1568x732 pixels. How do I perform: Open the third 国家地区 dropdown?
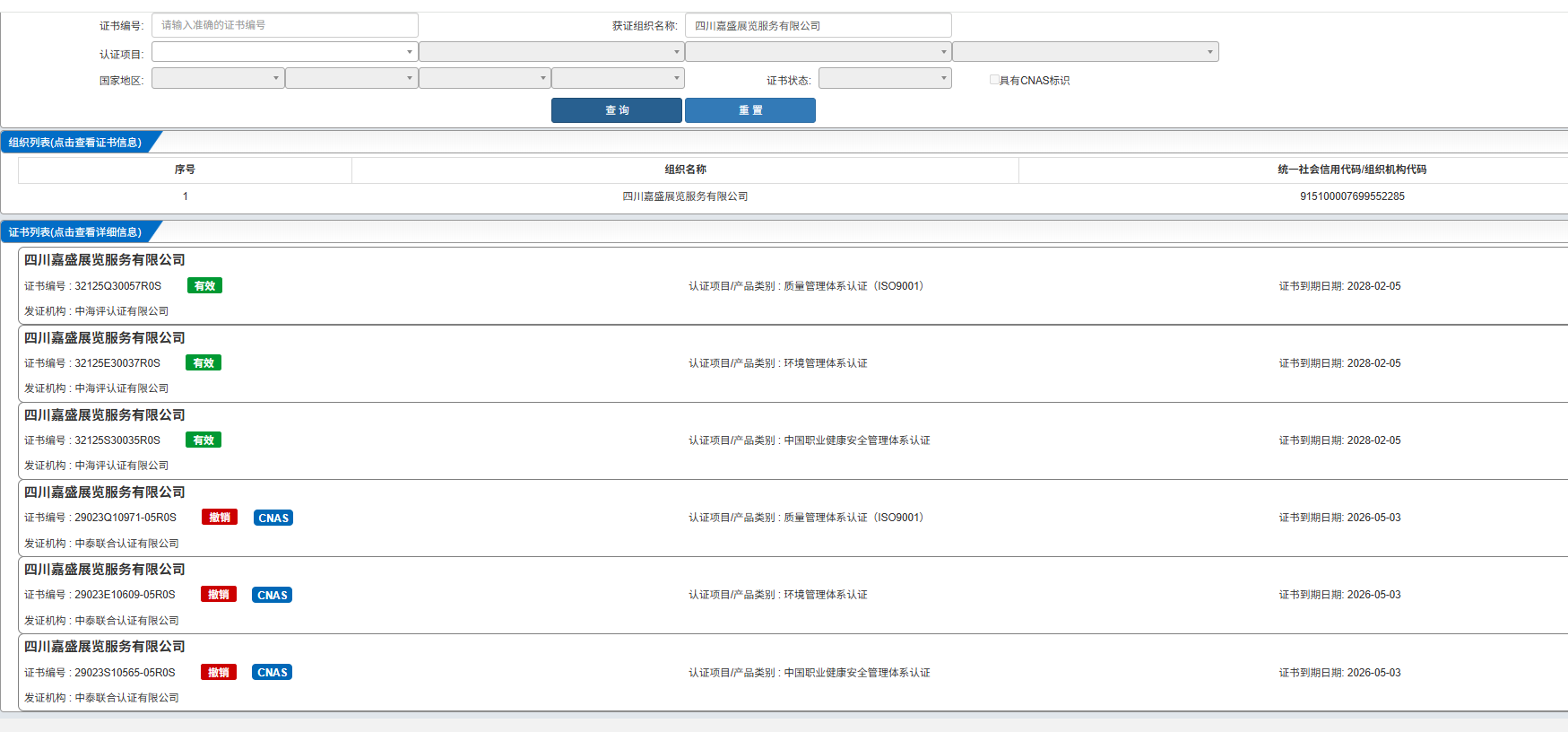485,78
